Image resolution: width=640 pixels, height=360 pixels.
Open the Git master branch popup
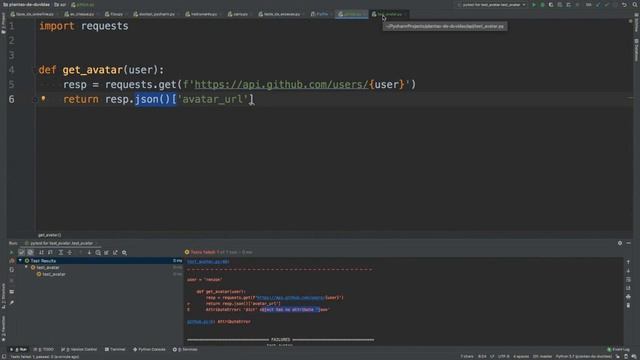pos(542,356)
